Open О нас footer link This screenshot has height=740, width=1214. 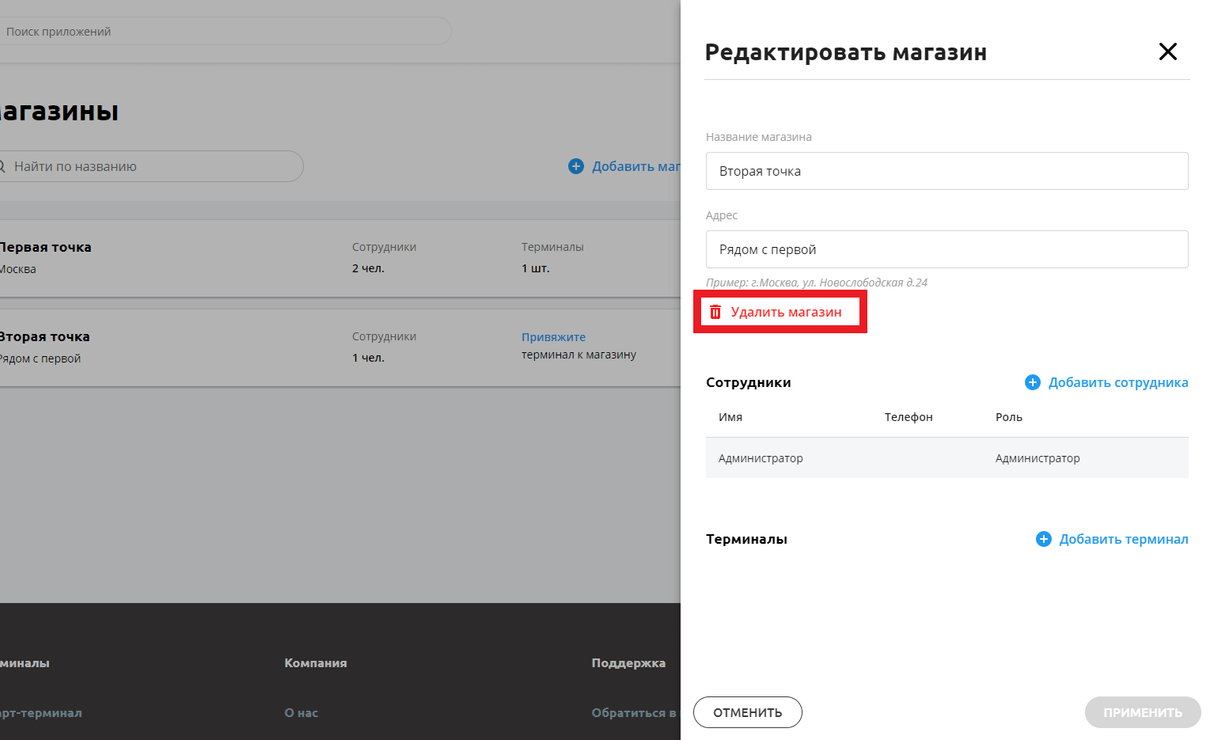(301, 713)
